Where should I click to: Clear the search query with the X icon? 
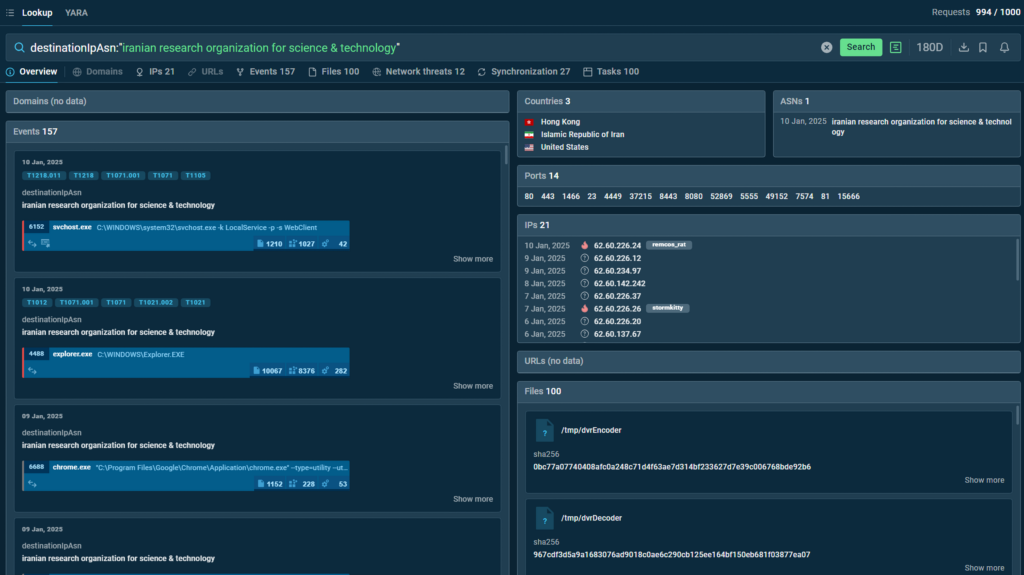coord(827,47)
